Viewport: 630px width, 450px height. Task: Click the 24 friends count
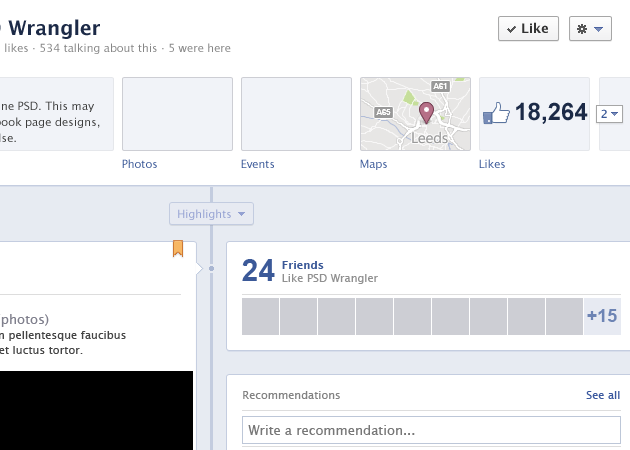pyautogui.click(x=258, y=270)
